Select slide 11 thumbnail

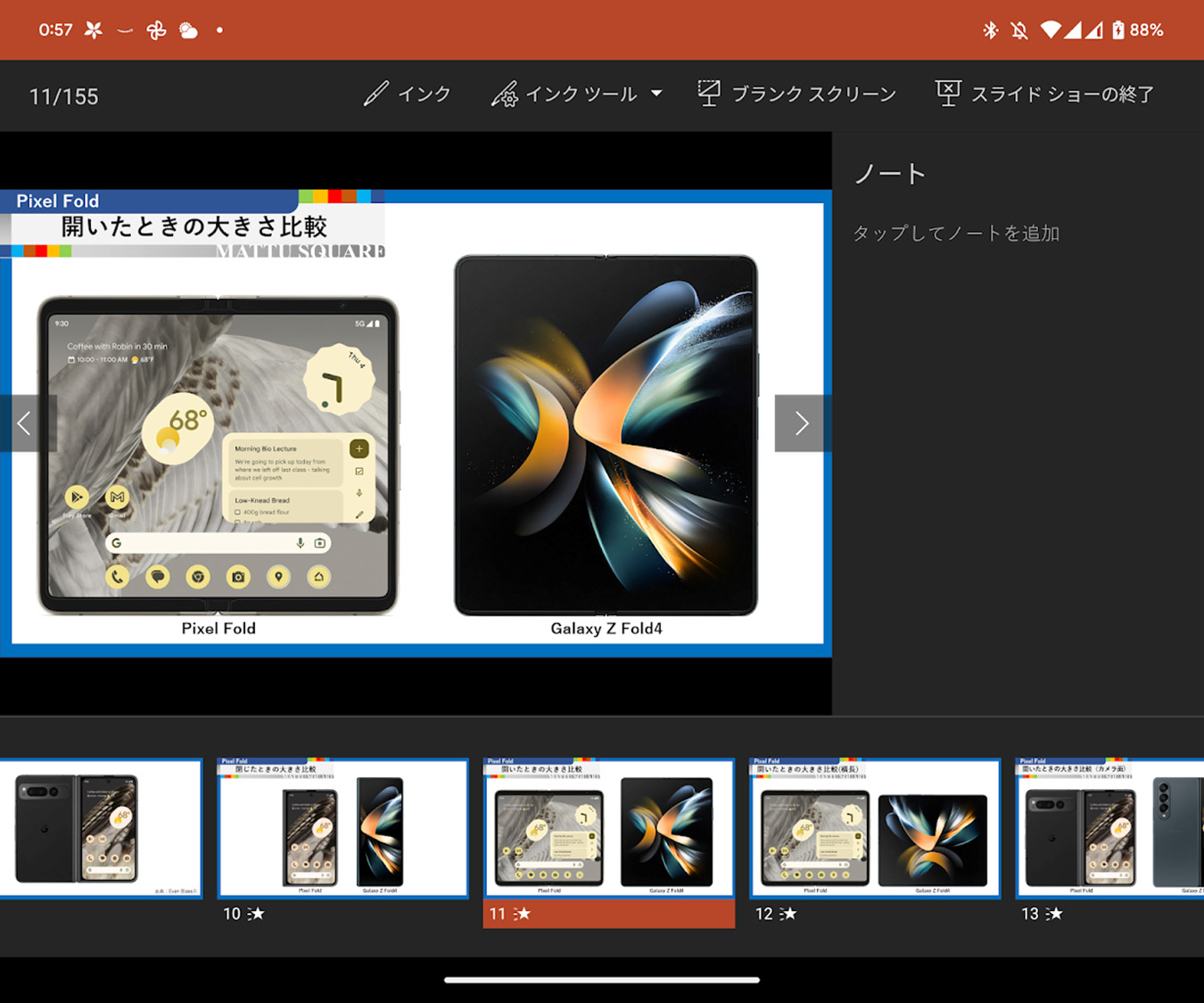609,828
